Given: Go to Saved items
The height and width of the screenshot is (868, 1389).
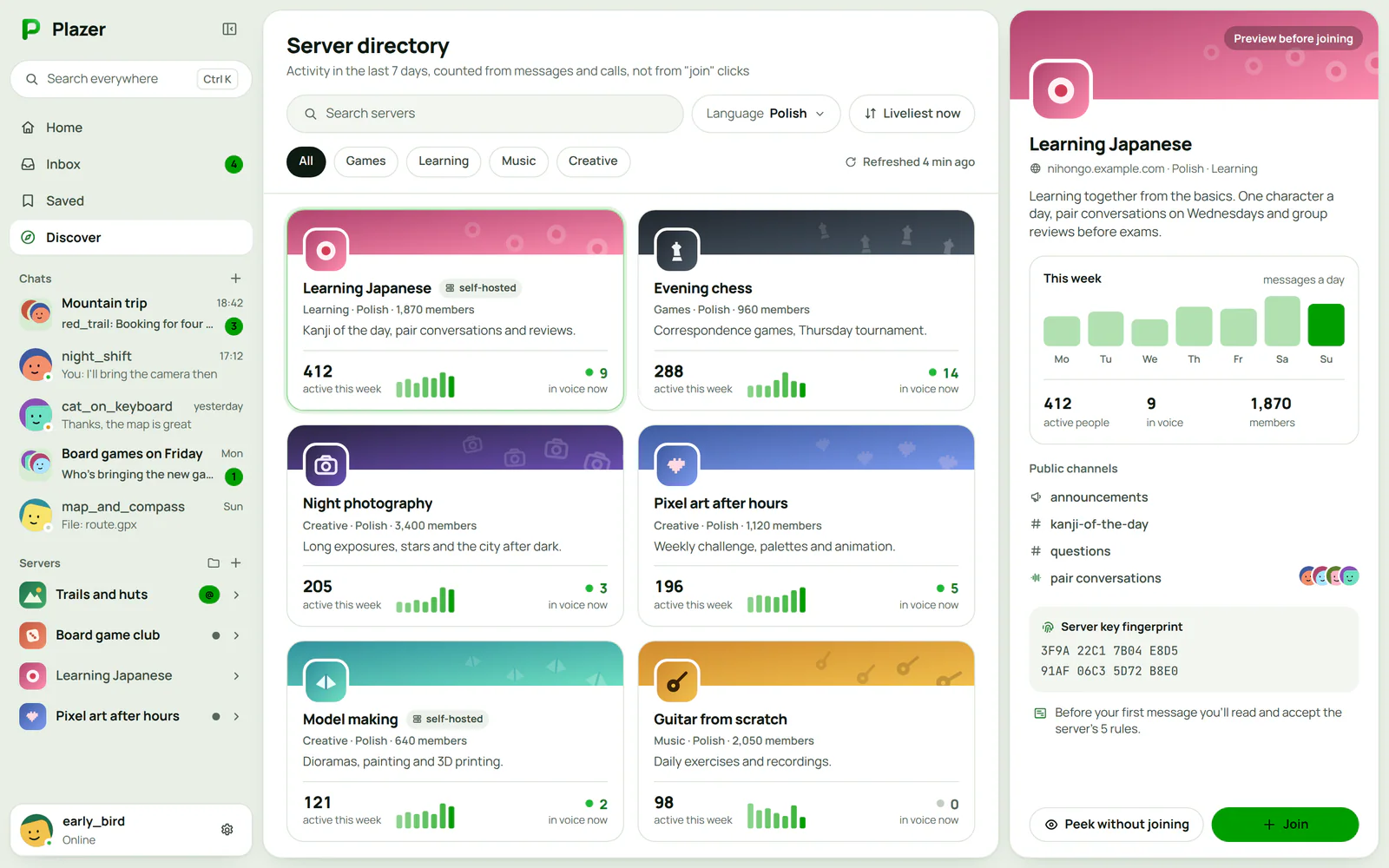Looking at the screenshot, I should point(131,201).
